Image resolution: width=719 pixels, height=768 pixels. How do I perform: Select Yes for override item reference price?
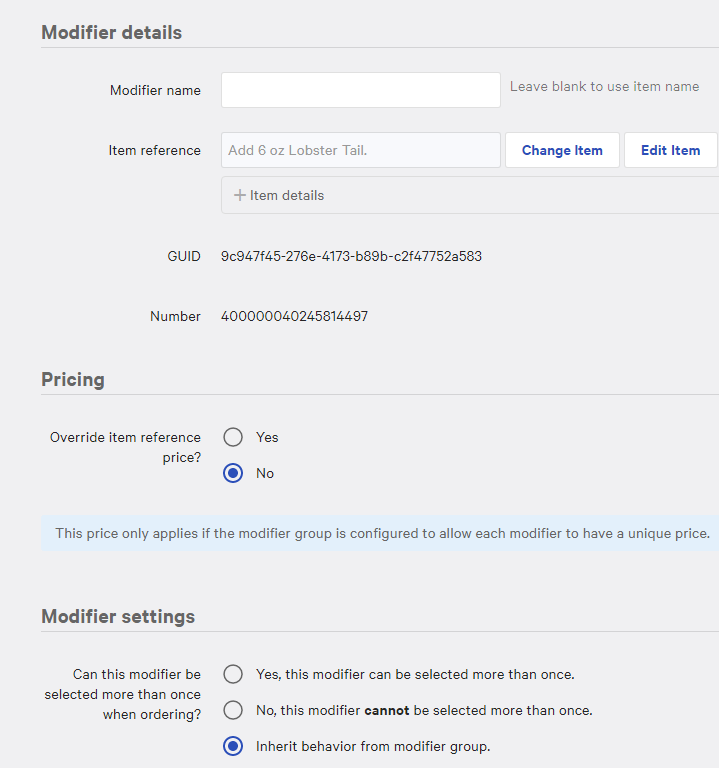[x=233, y=437]
